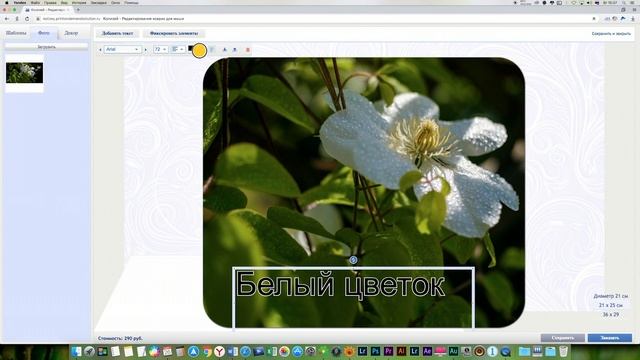The width and height of the screenshot is (640, 360).
Task: Switch to the Шаблоны tab
Action: tap(16, 33)
